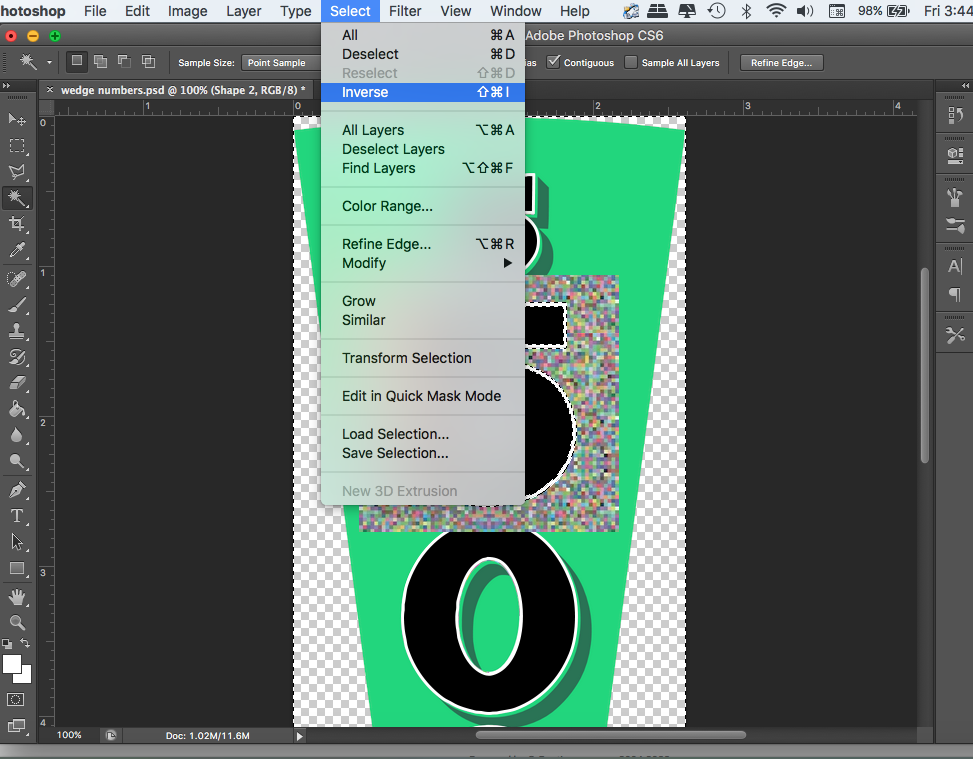Viewport: 973px width, 759px height.
Task: Choose Edit in Quick Mask Mode
Action: 424,396
